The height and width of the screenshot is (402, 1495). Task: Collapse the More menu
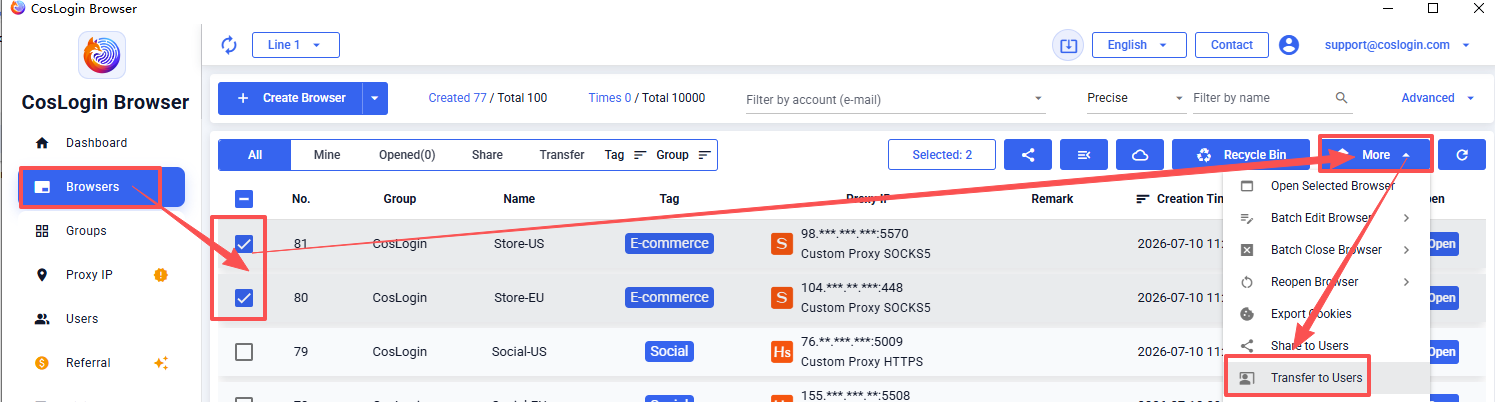tap(1376, 155)
